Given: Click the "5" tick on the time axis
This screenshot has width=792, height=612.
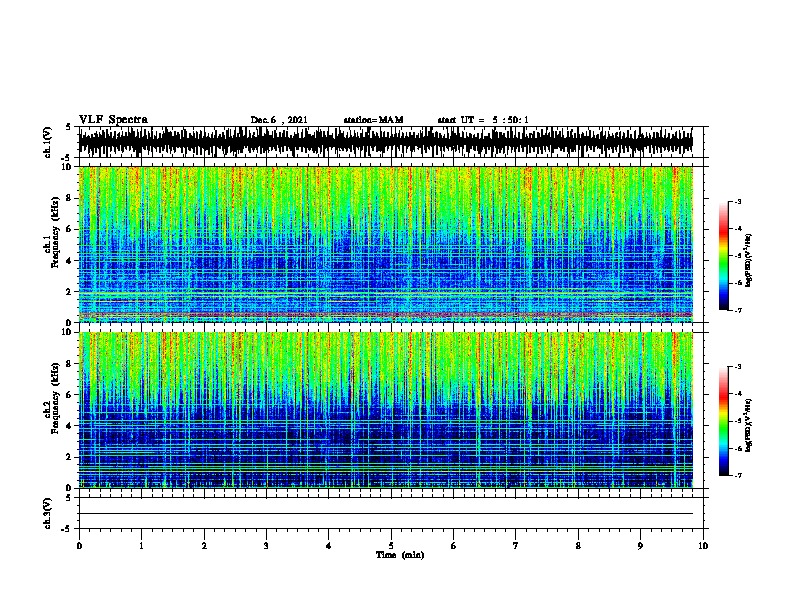Looking at the screenshot, I should pyautogui.click(x=391, y=546).
